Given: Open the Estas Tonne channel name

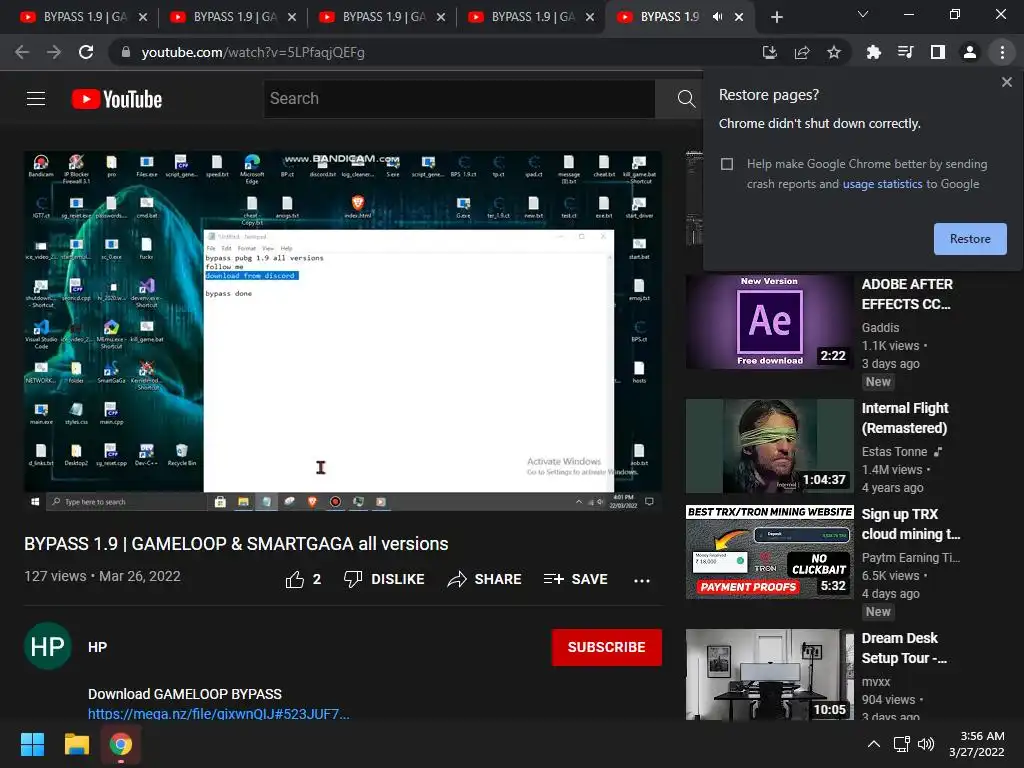Looking at the screenshot, I should [894, 452].
